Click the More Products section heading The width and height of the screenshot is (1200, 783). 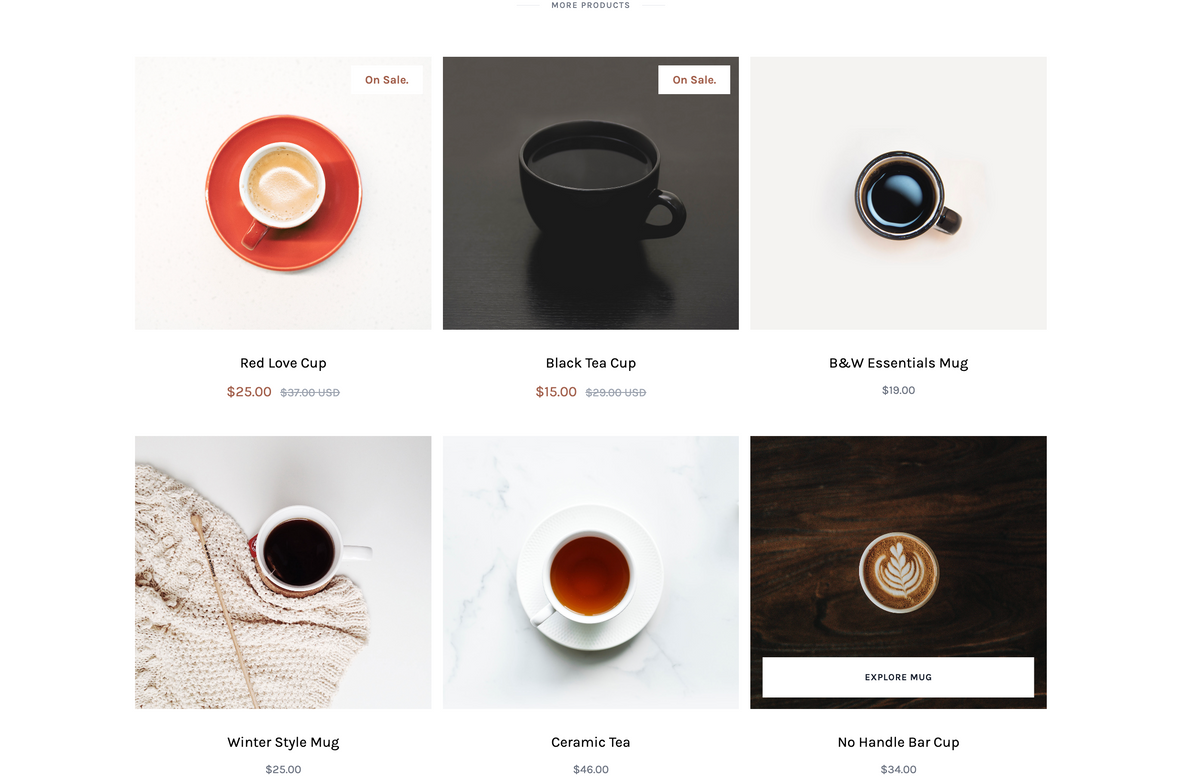(x=591, y=5)
